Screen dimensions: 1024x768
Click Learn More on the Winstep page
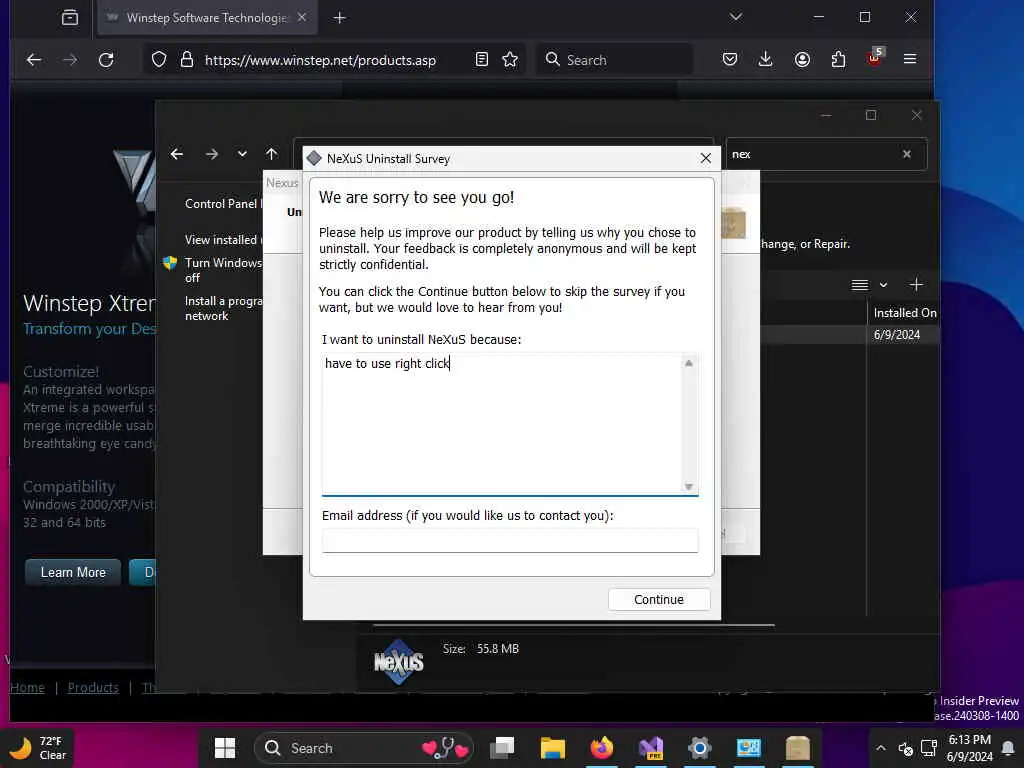click(x=73, y=572)
